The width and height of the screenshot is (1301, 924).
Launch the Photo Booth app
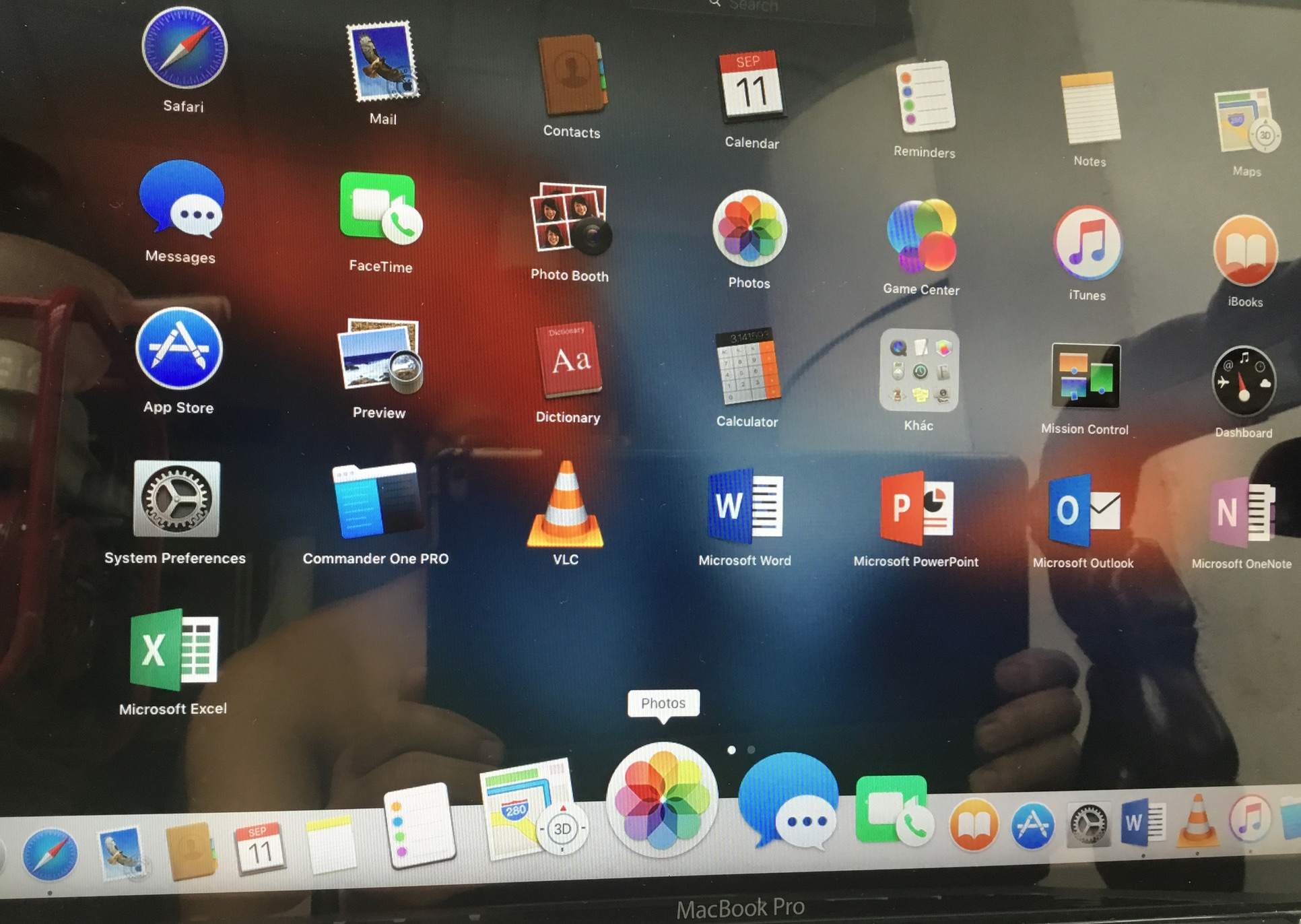pos(570,220)
